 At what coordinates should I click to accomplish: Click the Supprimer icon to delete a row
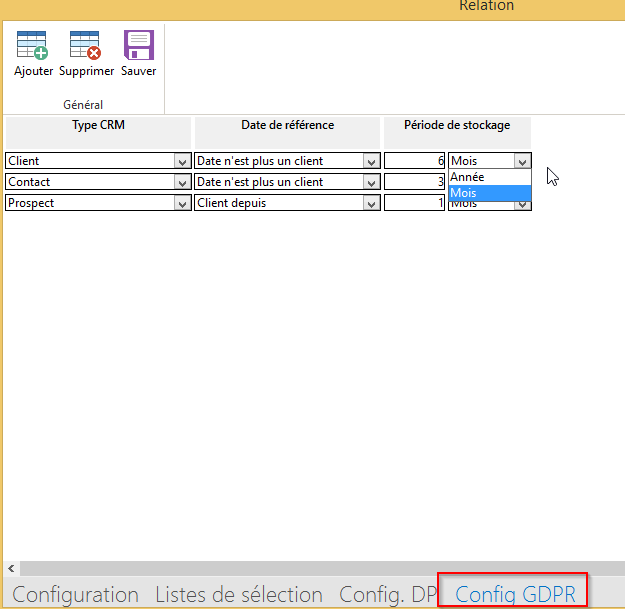[x=86, y=46]
